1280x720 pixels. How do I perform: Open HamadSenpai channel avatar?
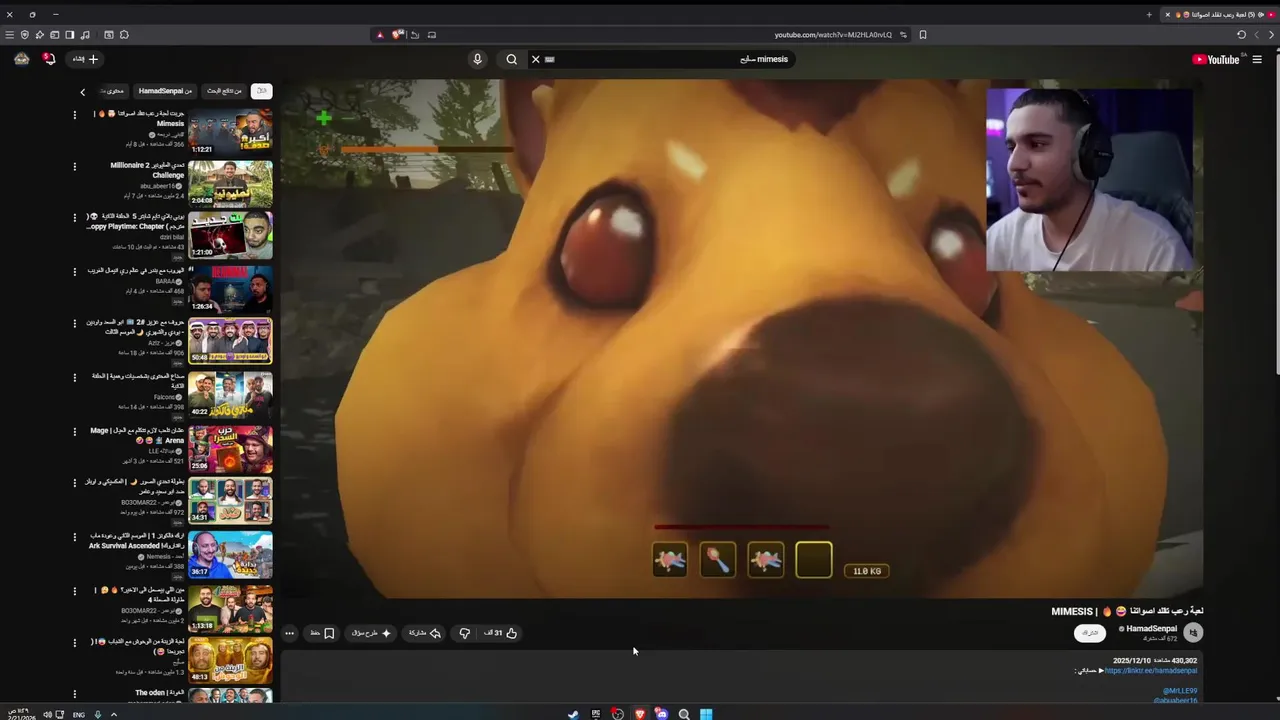(1193, 633)
